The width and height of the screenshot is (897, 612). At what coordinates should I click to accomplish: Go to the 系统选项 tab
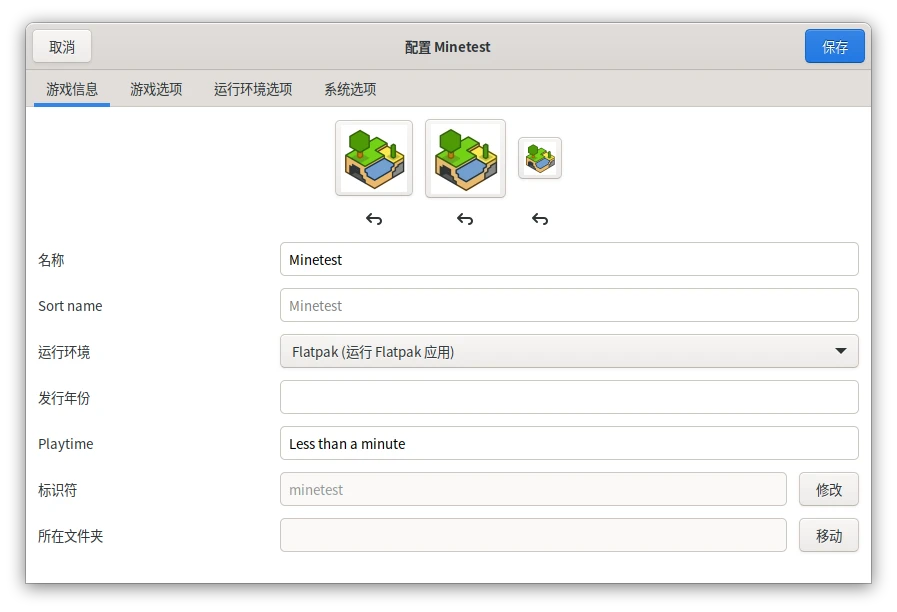(350, 89)
